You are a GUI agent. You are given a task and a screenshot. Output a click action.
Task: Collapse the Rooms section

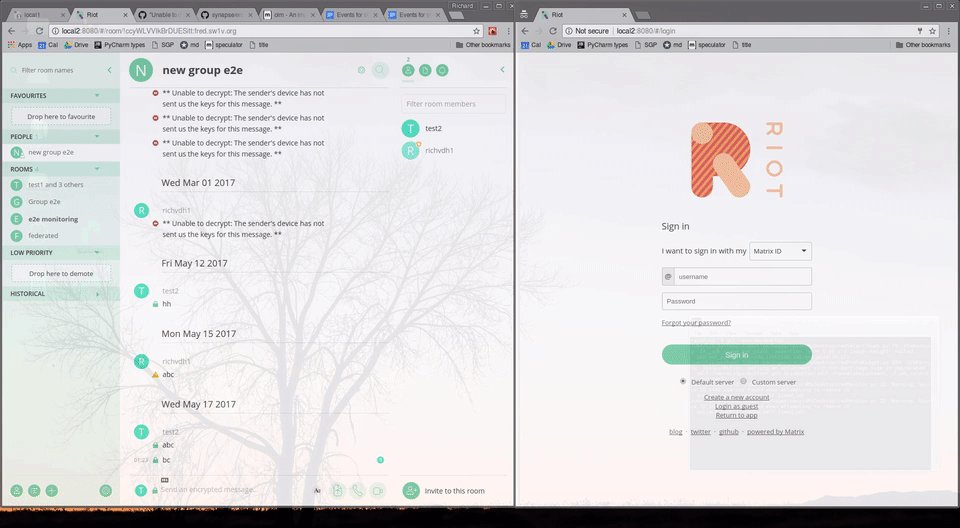[97, 169]
